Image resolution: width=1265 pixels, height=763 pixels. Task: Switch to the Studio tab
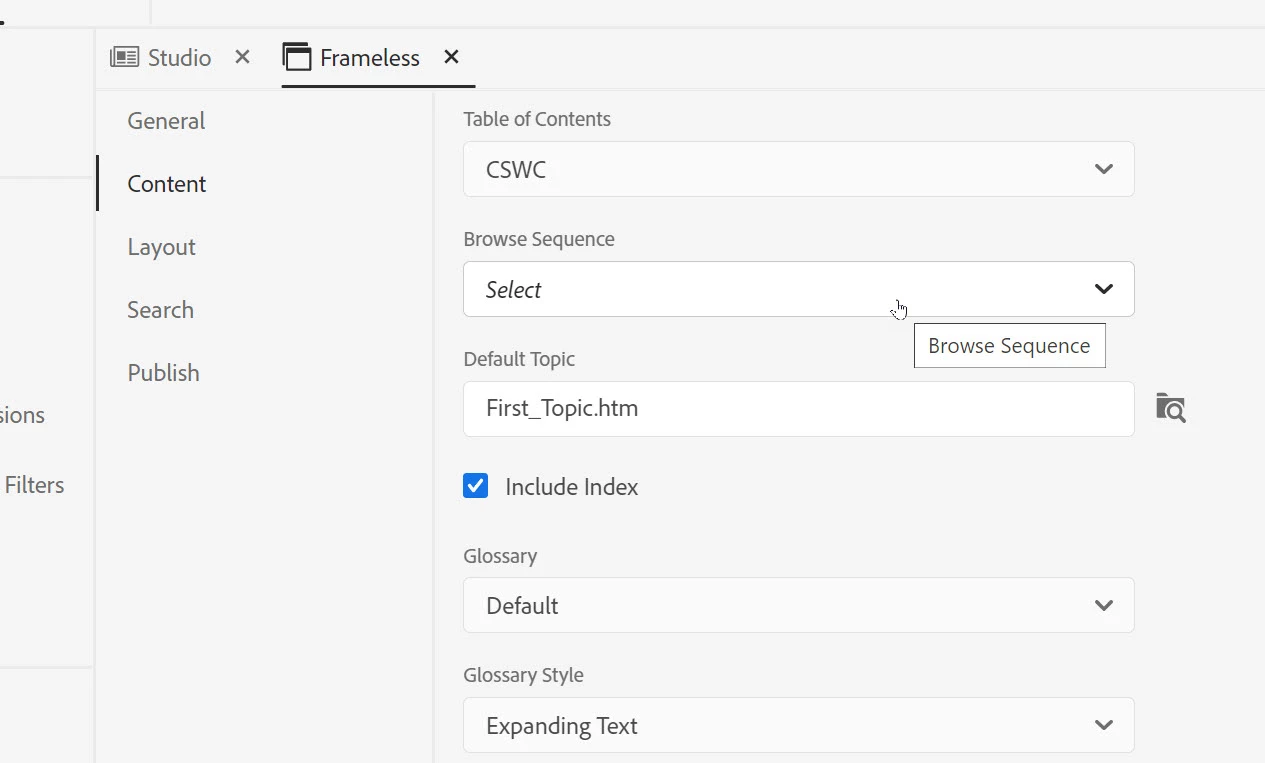coord(179,57)
